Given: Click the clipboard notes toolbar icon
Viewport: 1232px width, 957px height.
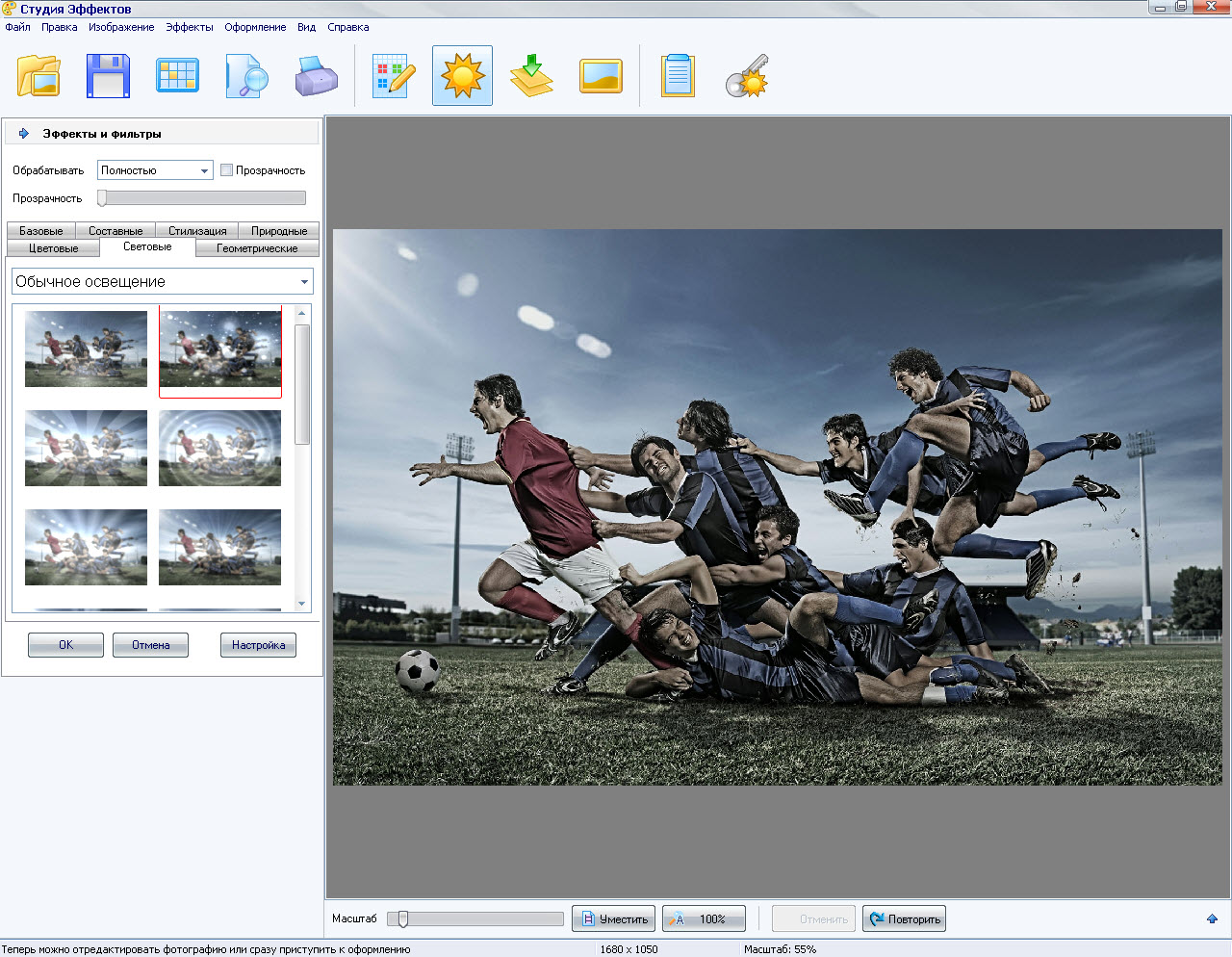Looking at the screenshot, I should (x=678, y=76).
